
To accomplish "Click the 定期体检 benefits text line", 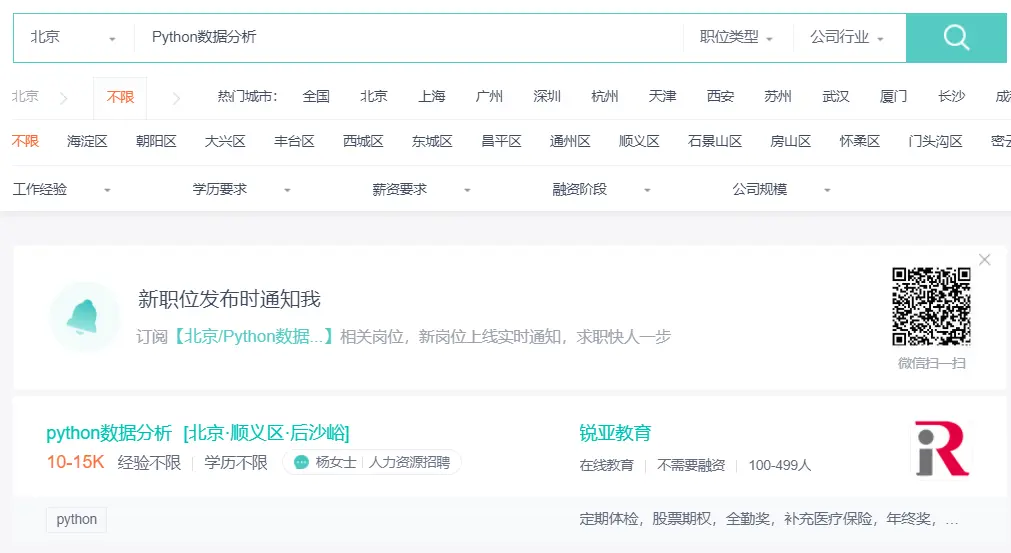I will [x=769, y=519].
